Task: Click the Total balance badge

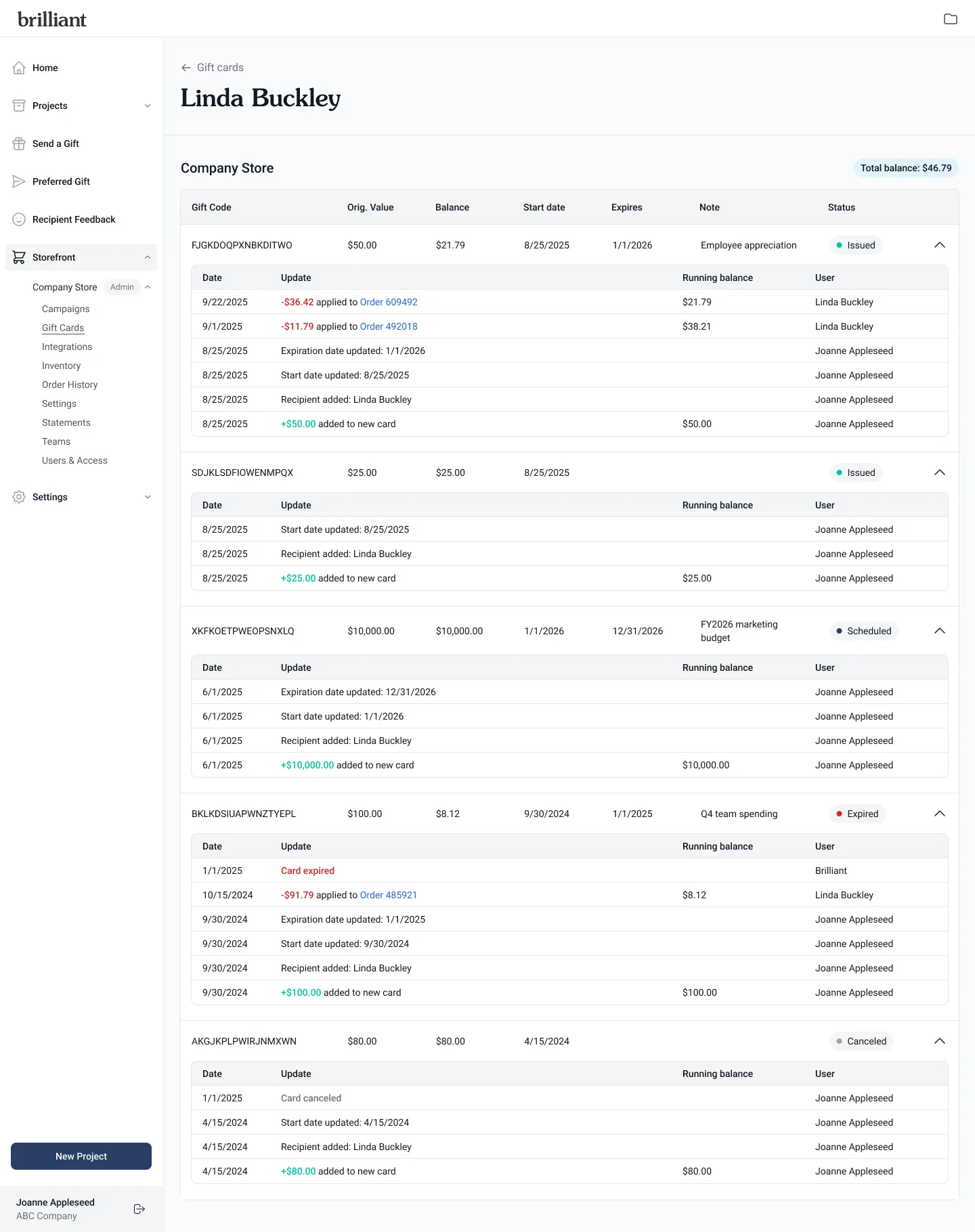Action: [x=905, y=168]
